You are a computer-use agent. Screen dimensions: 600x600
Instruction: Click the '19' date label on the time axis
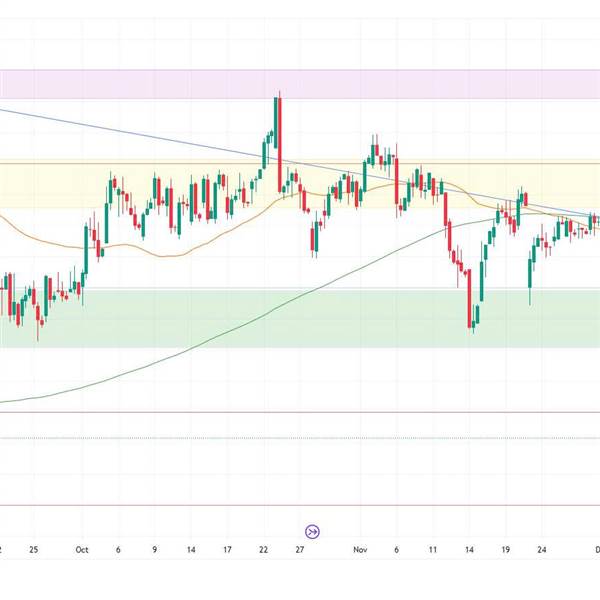505,549
